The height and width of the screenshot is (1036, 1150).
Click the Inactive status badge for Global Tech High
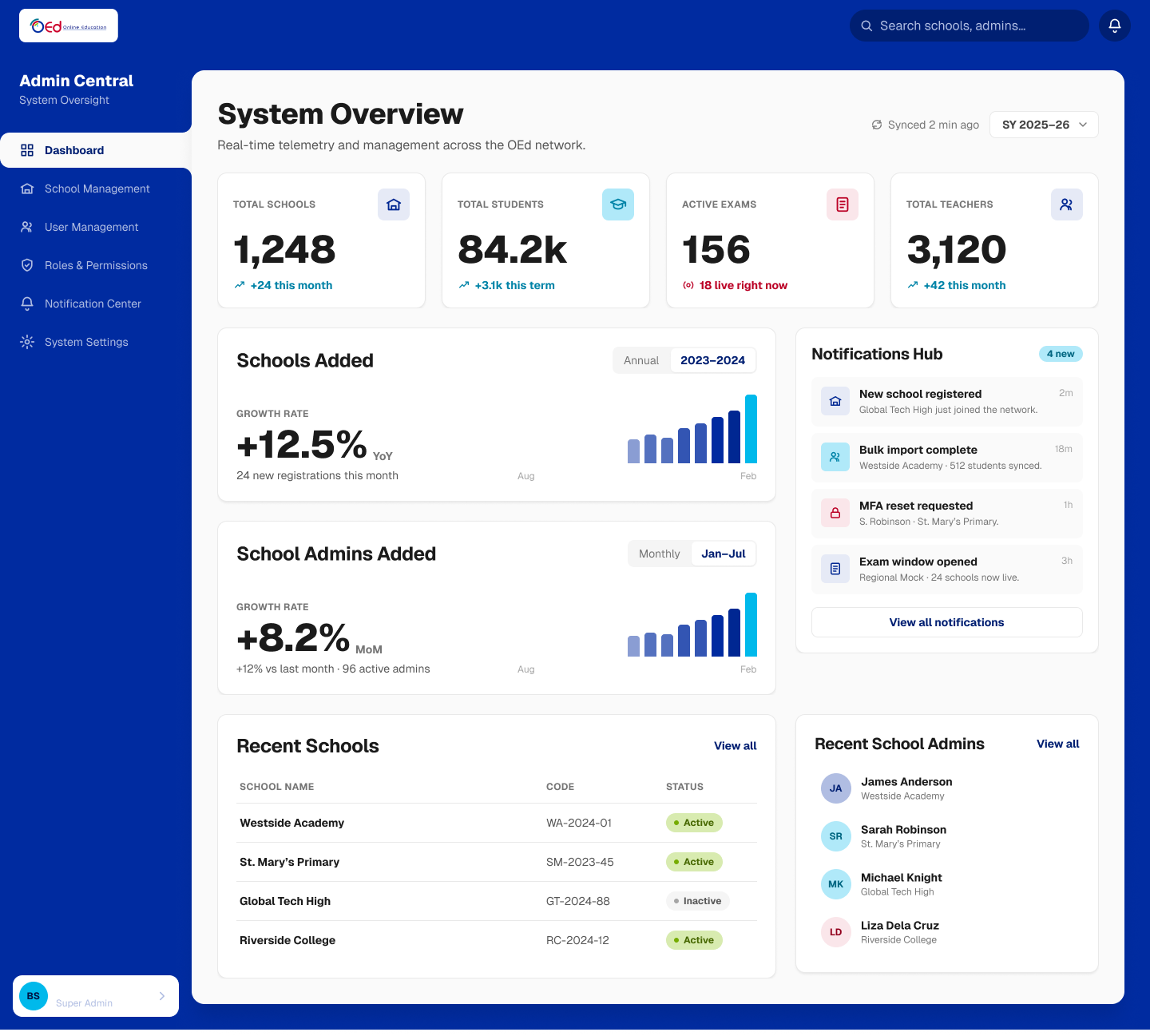(x=698, y=901)
